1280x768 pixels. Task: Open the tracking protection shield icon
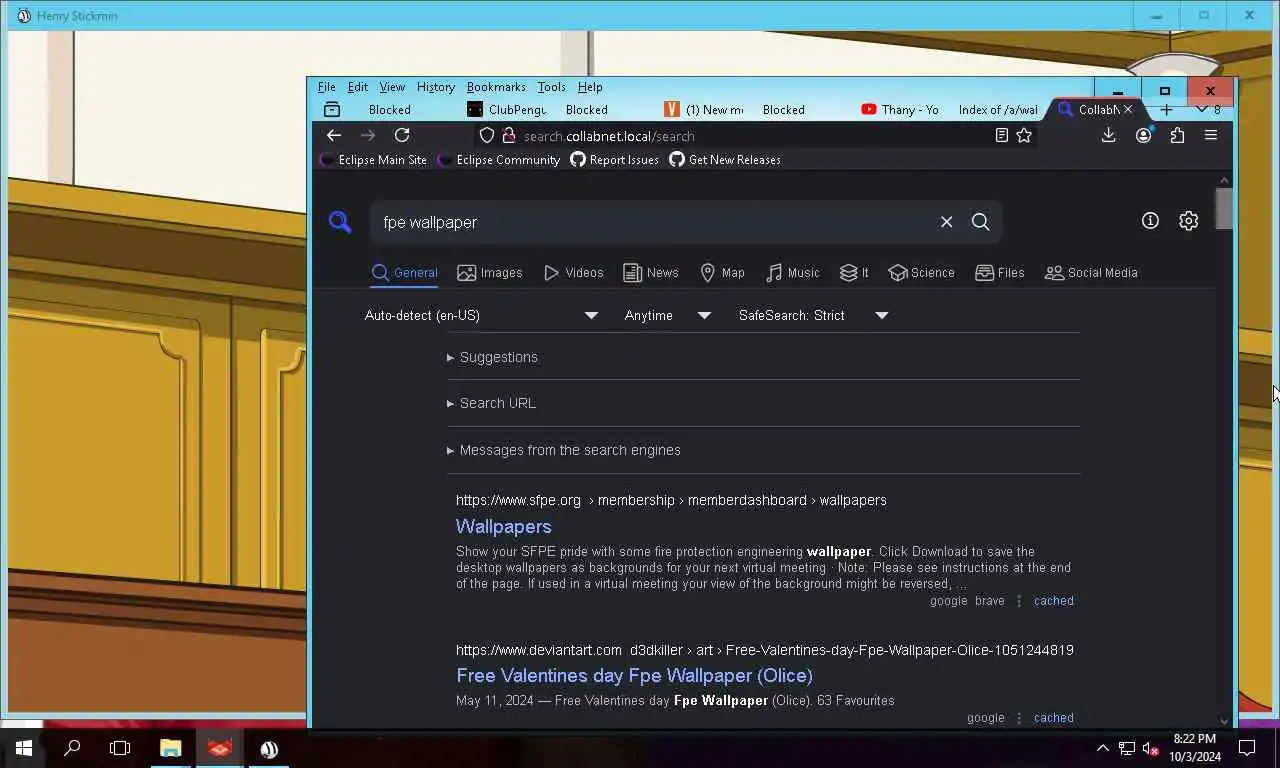tap(487, 136)
